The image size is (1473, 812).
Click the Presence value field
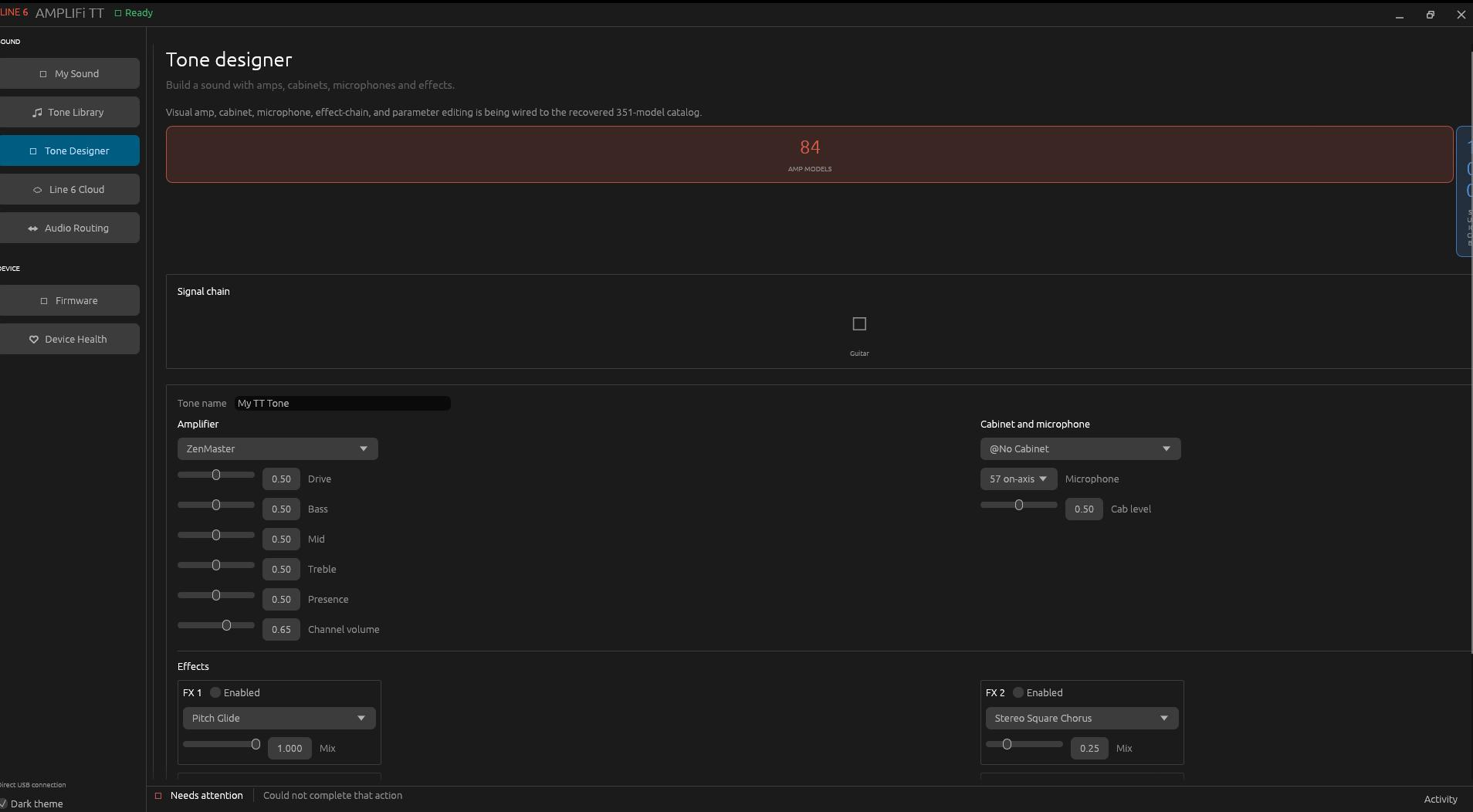tap(281, 599)
